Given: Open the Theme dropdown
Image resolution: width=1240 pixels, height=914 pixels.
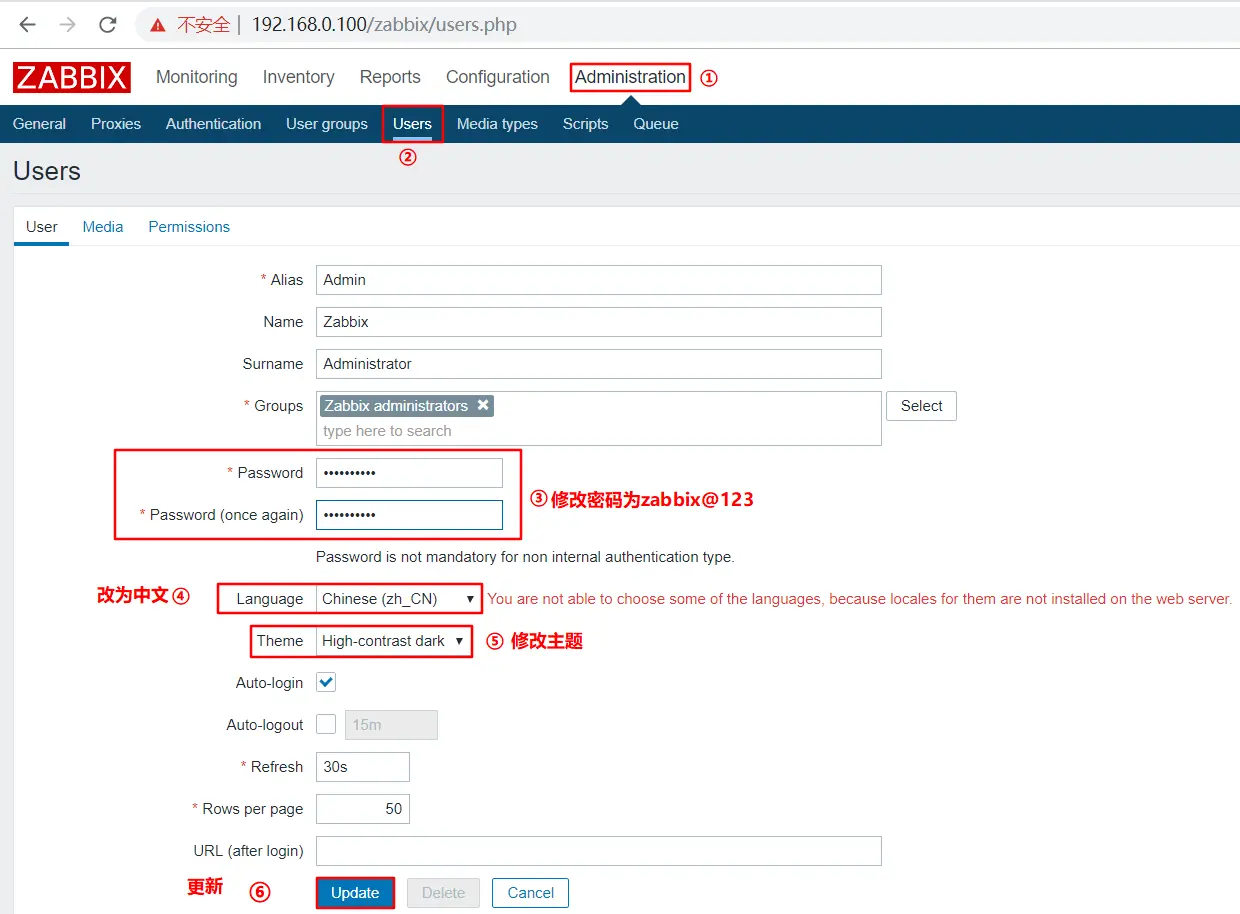Looking at the screenshot, I should point(393,641).
